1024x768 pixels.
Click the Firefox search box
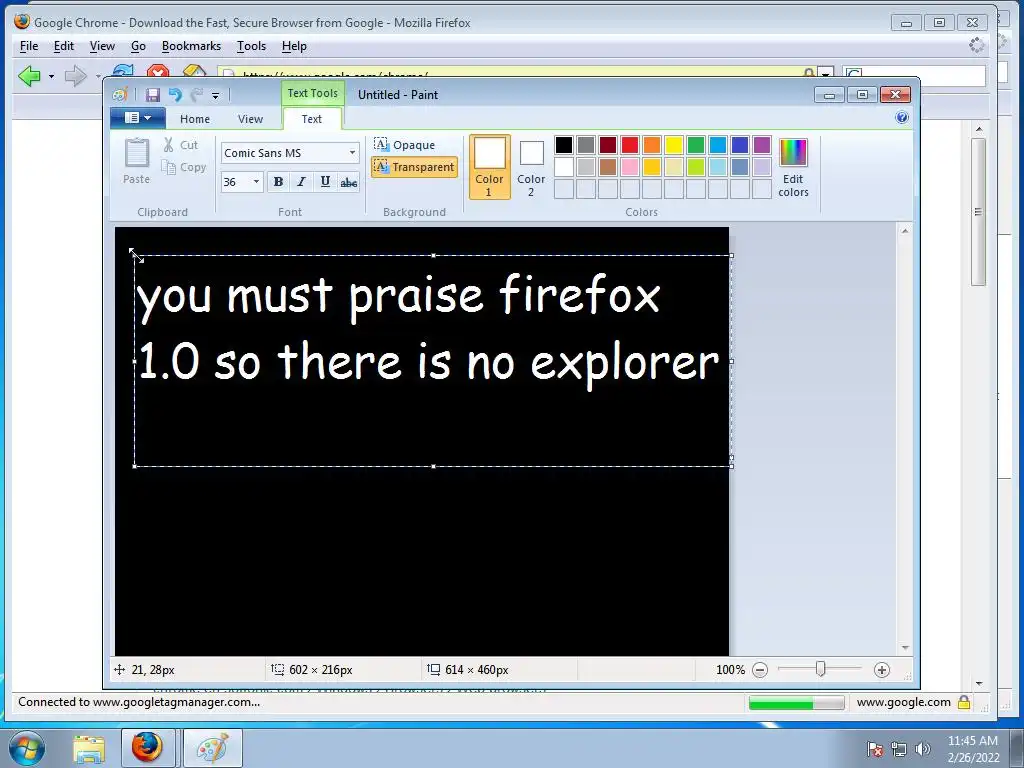pos(914,74)
